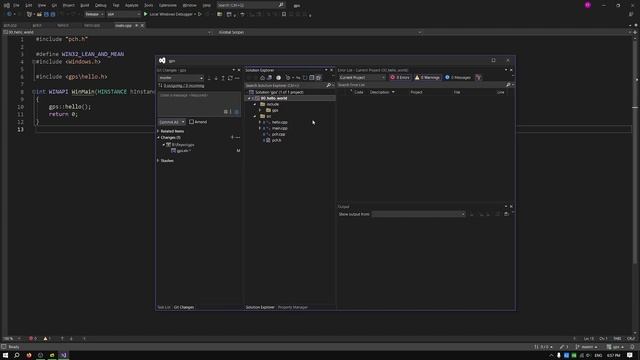Click the Search Error List field

(424, 85)
